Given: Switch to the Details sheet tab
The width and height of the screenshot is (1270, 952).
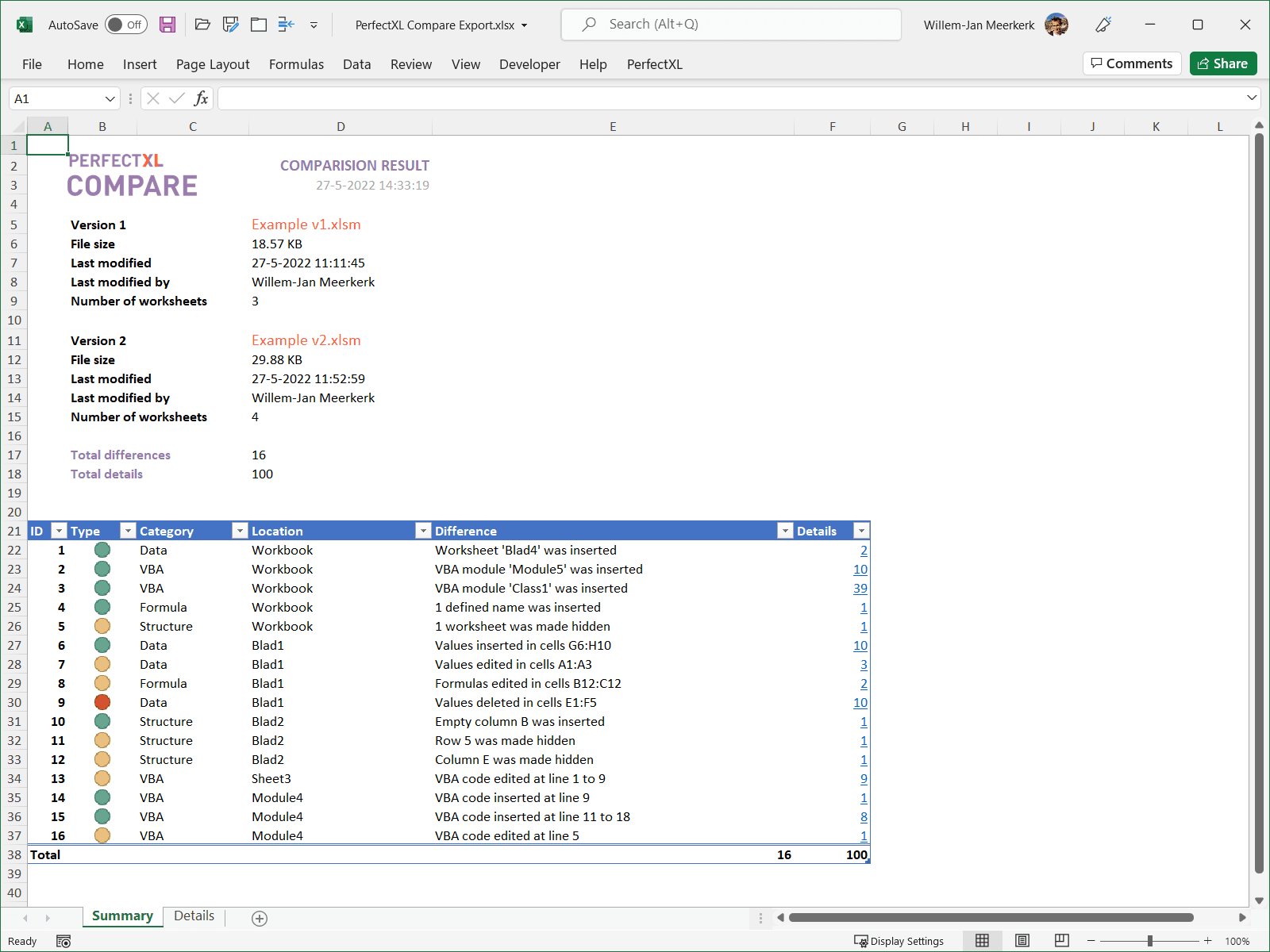Looking at the screenshot, I should 194,916.
